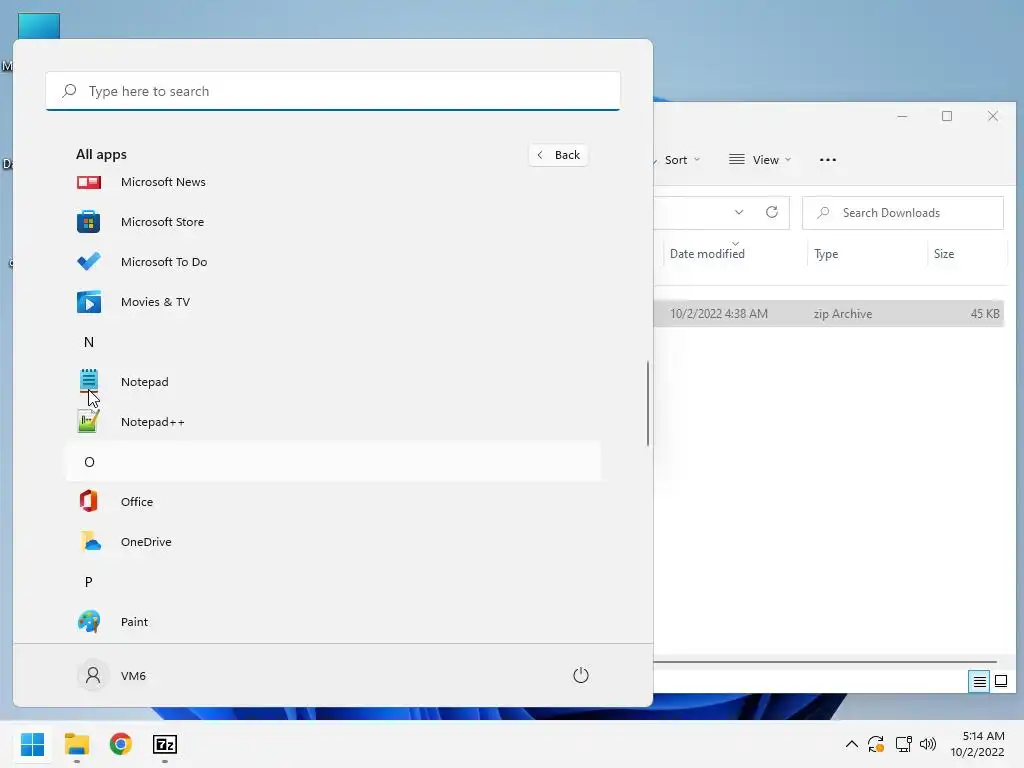Open the clock and date display
Viewport: 1024px width, 768px height.
click(978, 744)
